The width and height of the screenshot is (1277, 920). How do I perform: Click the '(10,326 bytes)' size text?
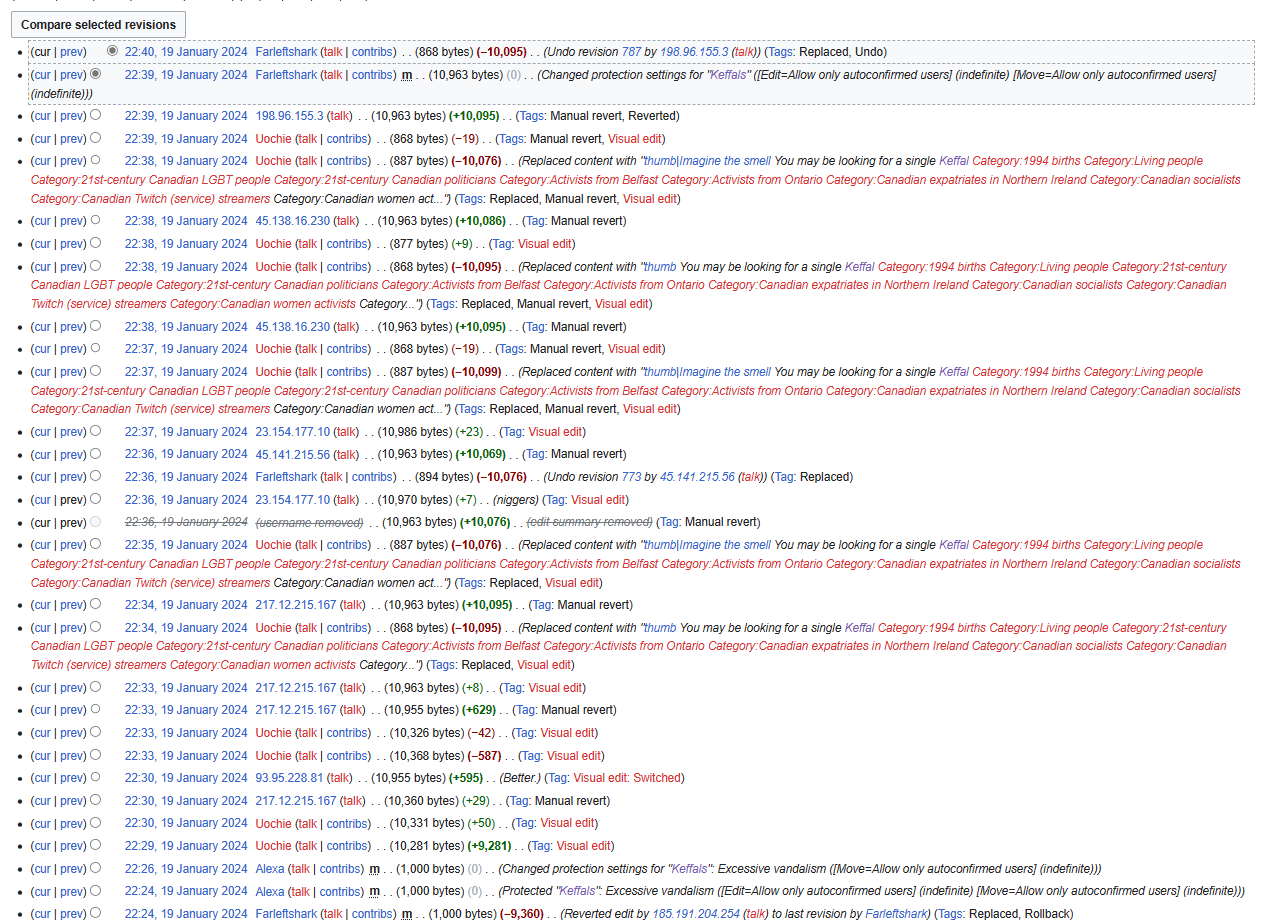427,733
